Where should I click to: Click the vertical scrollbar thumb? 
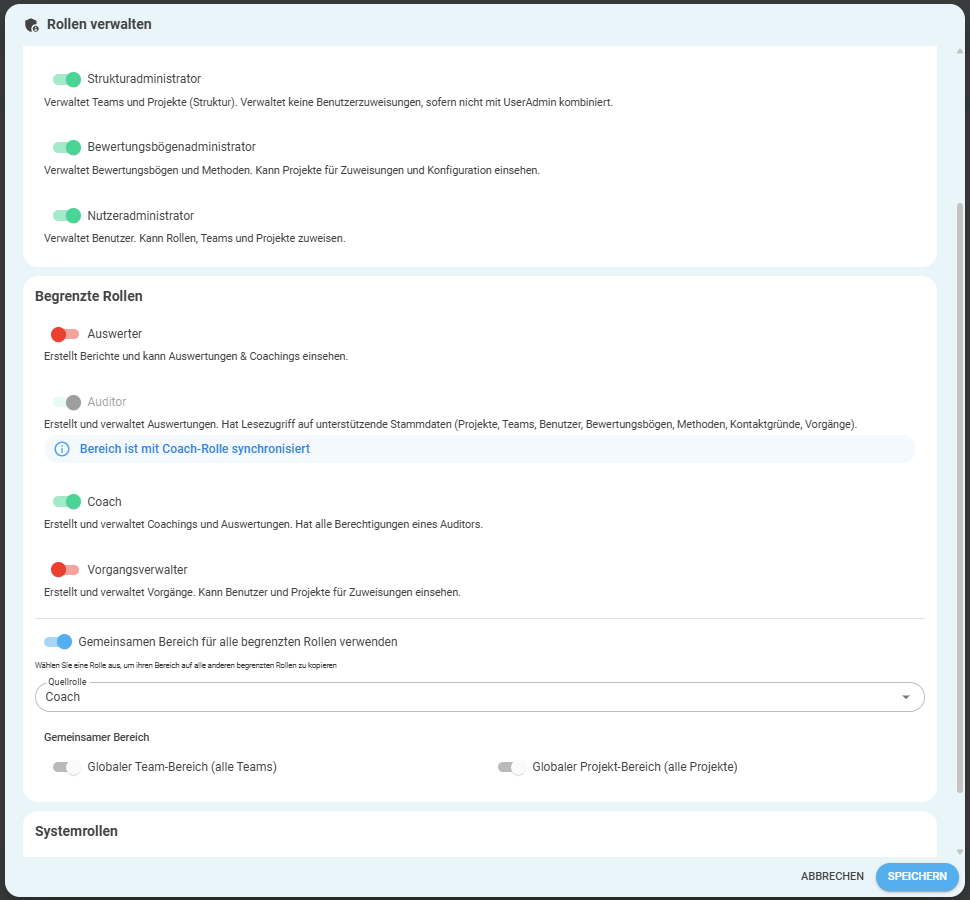click(959, 498)
